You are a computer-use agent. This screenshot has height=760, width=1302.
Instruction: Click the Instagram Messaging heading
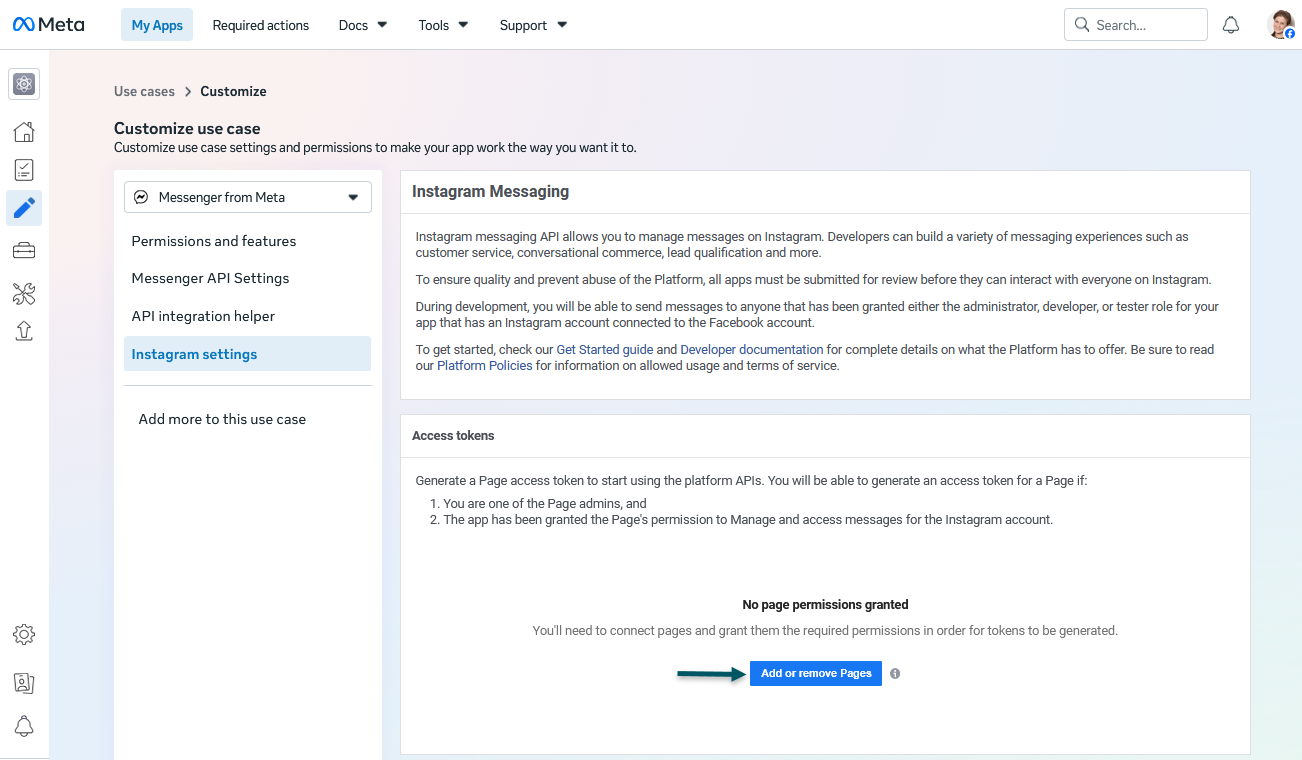point(490,191)
